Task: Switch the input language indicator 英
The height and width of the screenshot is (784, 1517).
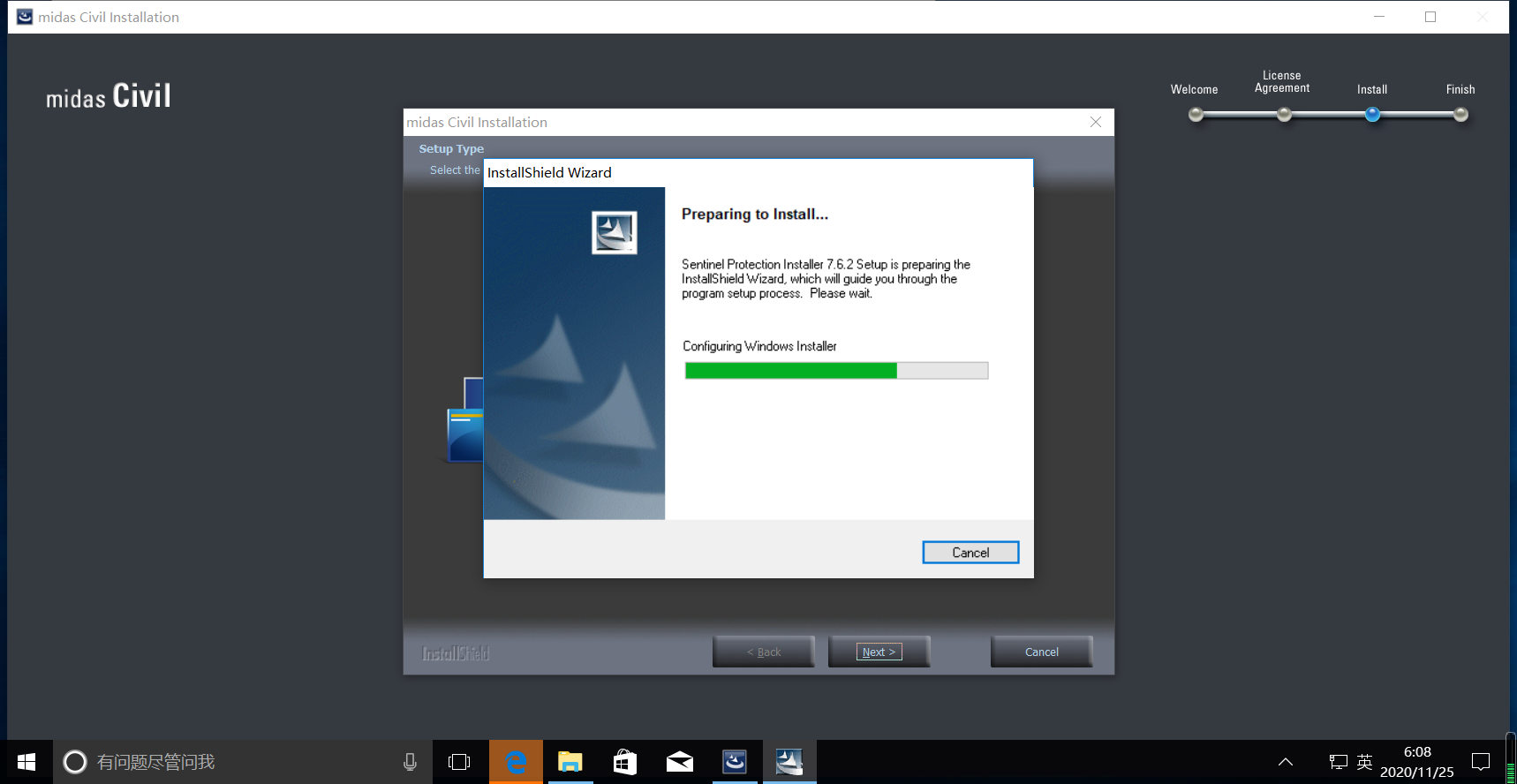Action: pos(1364,762)
